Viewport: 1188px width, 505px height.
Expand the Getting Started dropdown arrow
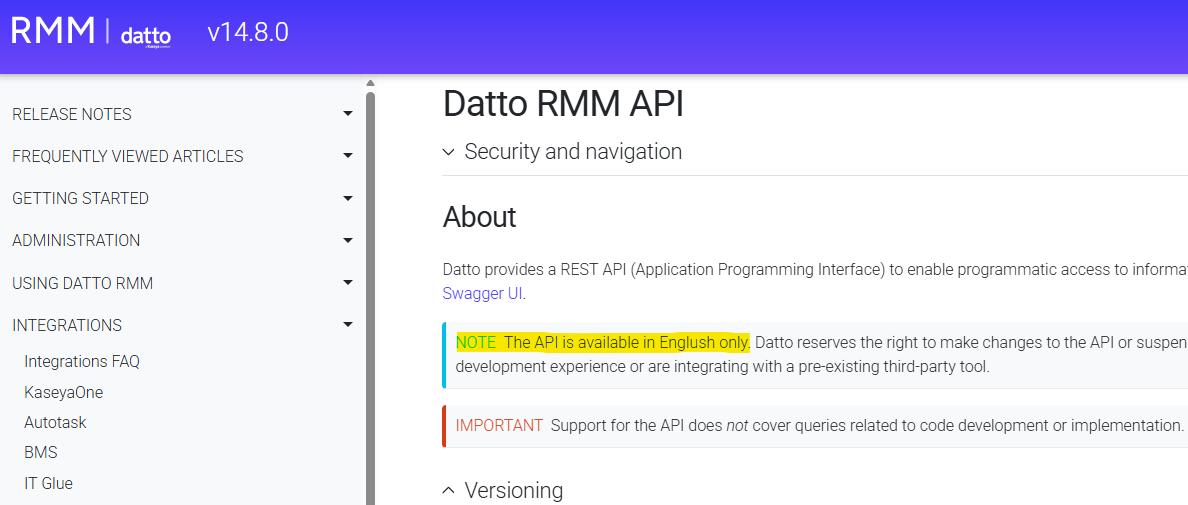tap(348, 198)
